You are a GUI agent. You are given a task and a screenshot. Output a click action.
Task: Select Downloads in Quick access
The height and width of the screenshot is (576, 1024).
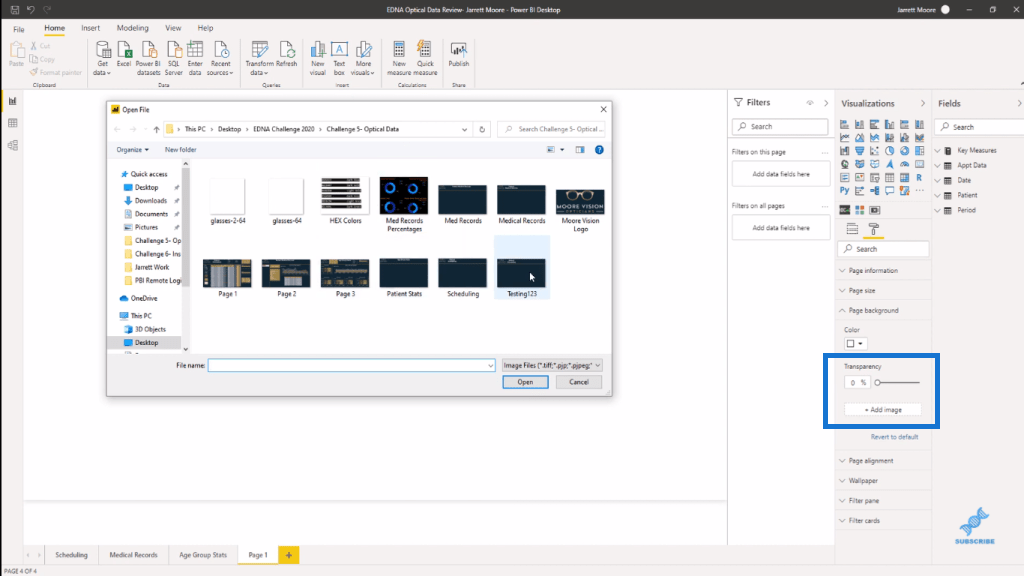pos(151,201)
